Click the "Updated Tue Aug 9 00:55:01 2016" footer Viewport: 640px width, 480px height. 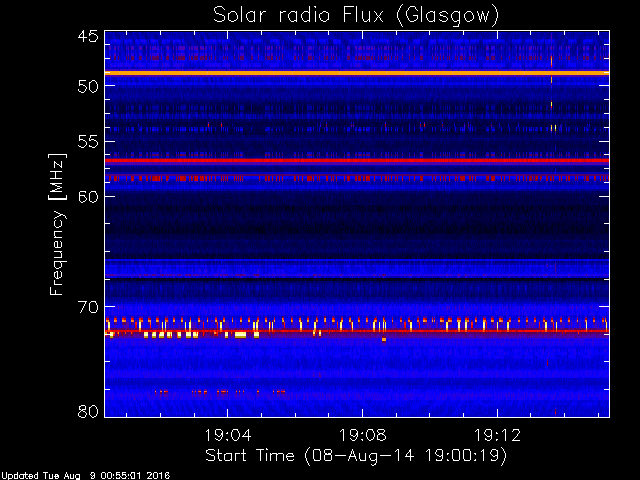(85, 476)
